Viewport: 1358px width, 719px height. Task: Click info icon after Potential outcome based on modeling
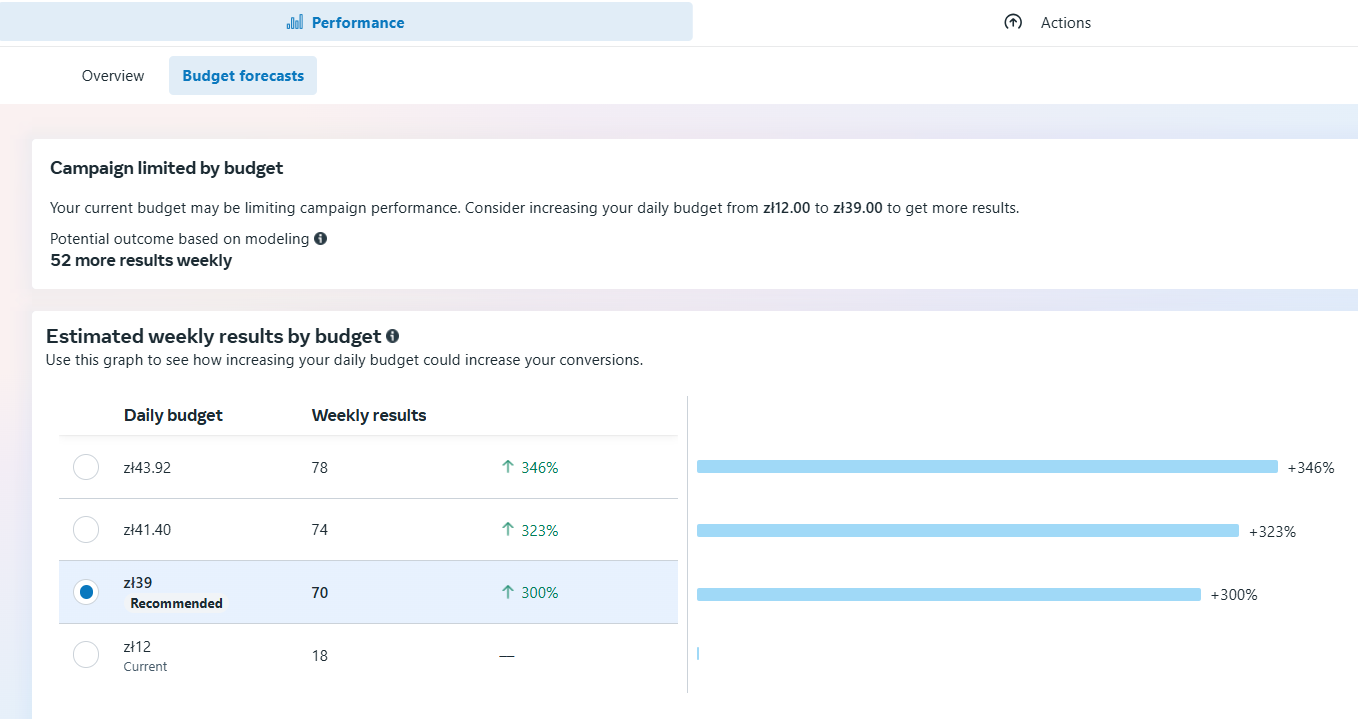(x=320, y=238)
